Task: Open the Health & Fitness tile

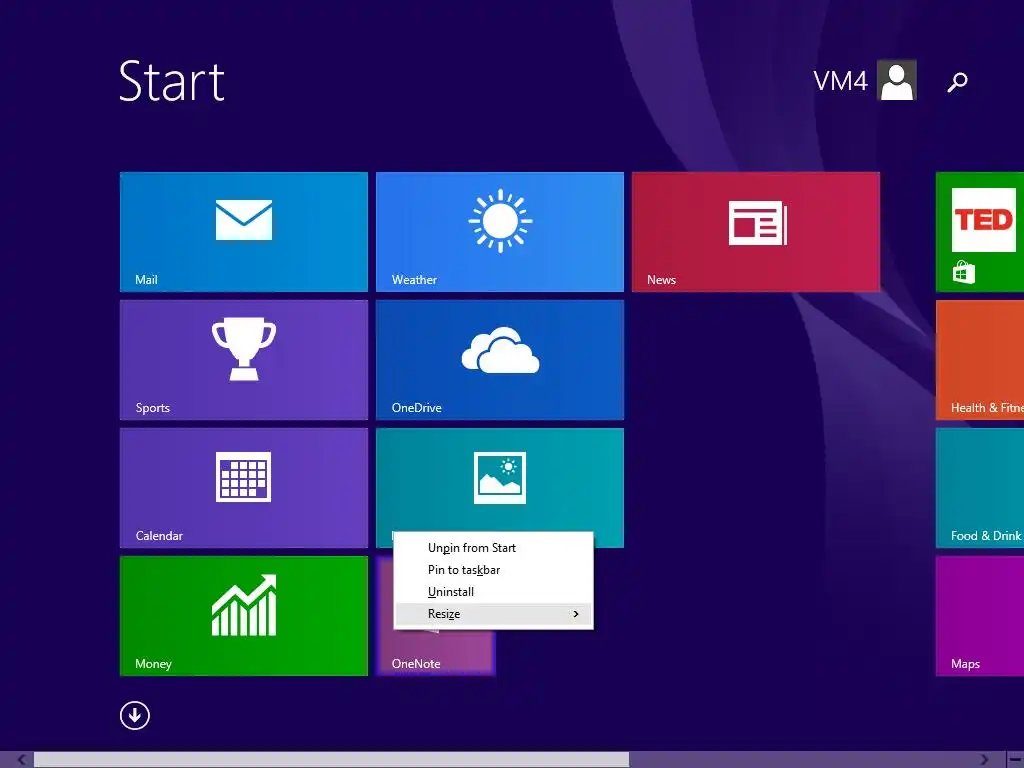Action: click(980, 360)
